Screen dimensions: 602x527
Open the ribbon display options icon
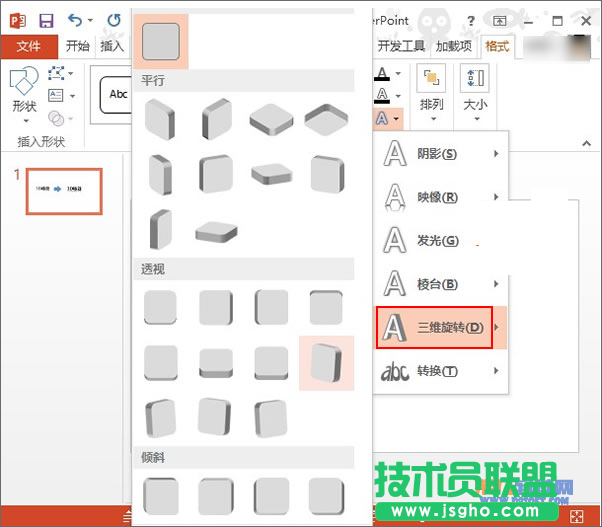[499, 21]
